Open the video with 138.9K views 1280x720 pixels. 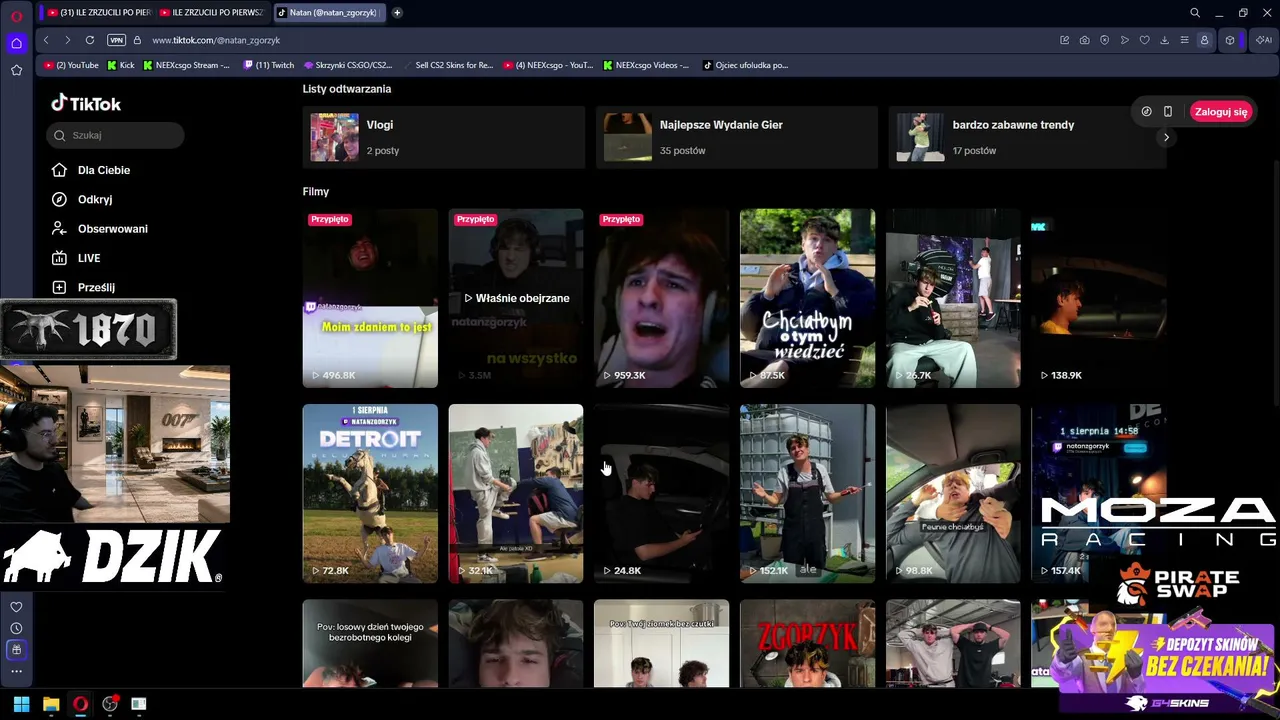point(1098,298)
